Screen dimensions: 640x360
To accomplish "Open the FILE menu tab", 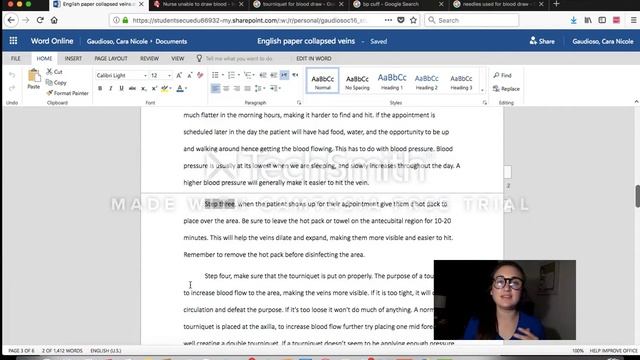I will coord(16,58).
